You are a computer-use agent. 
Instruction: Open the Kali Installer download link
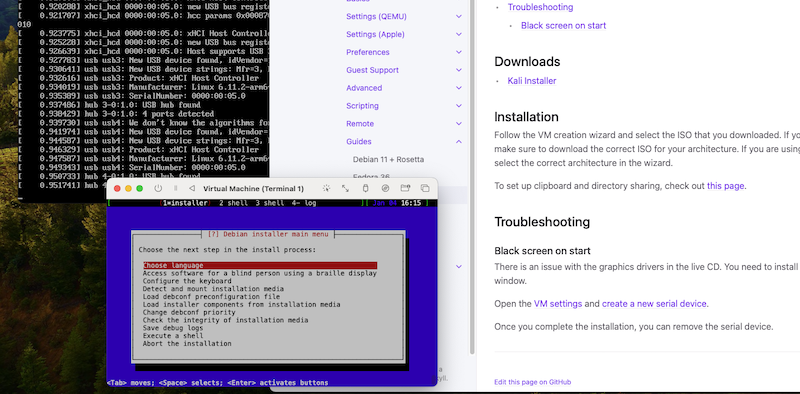tap(532, 81)
